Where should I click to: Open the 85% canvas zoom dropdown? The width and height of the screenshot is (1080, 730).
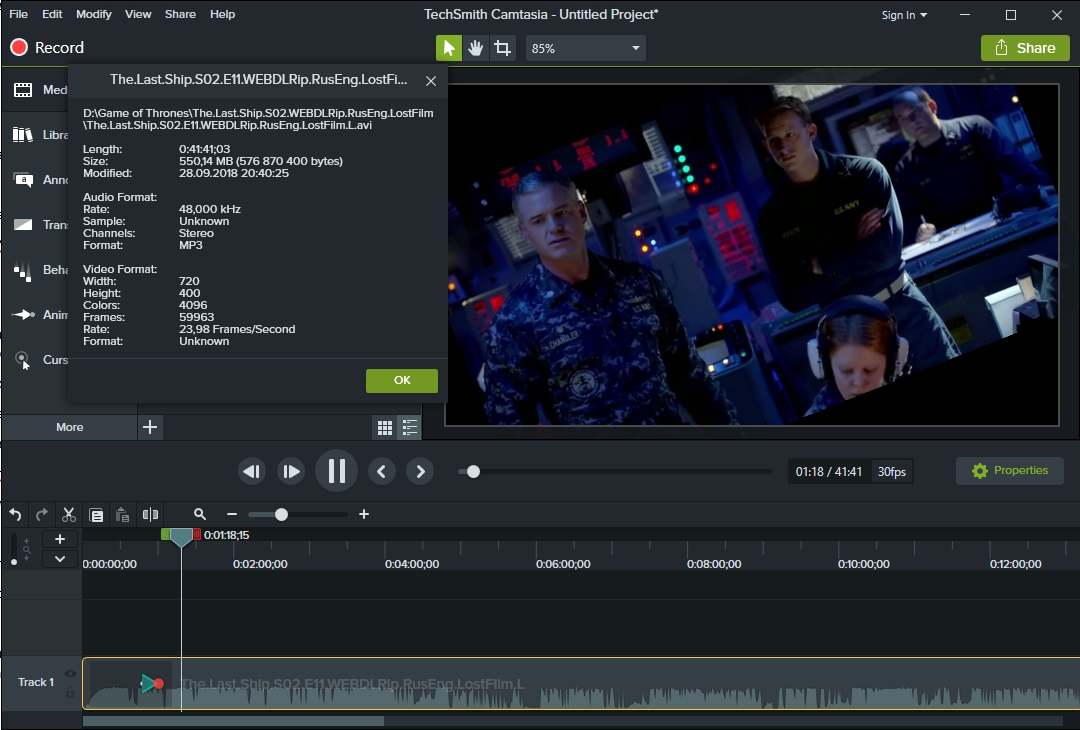[x=585, y=48]
